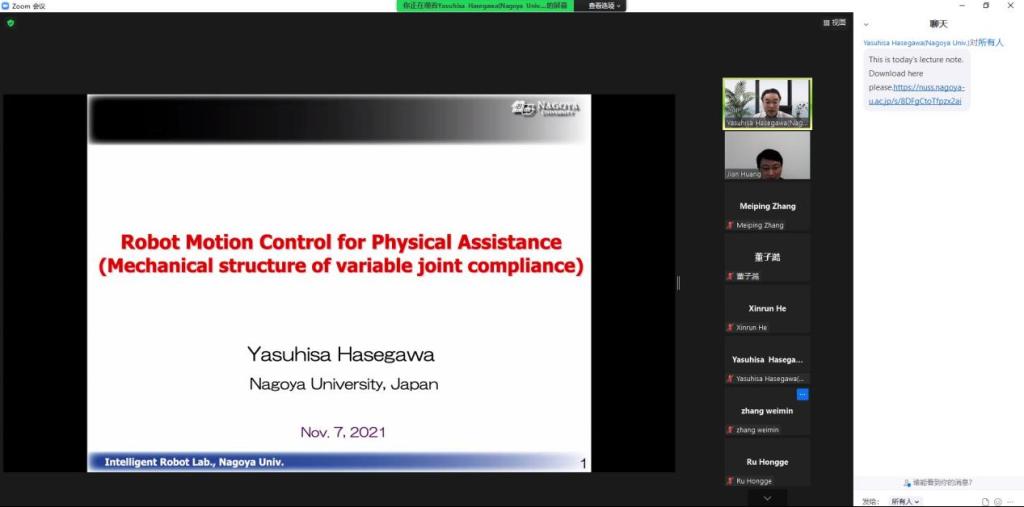Click muted mic icon for Ru Hongge
Image resolution: width=1024 pixels, height=507 pixels.
730,481
